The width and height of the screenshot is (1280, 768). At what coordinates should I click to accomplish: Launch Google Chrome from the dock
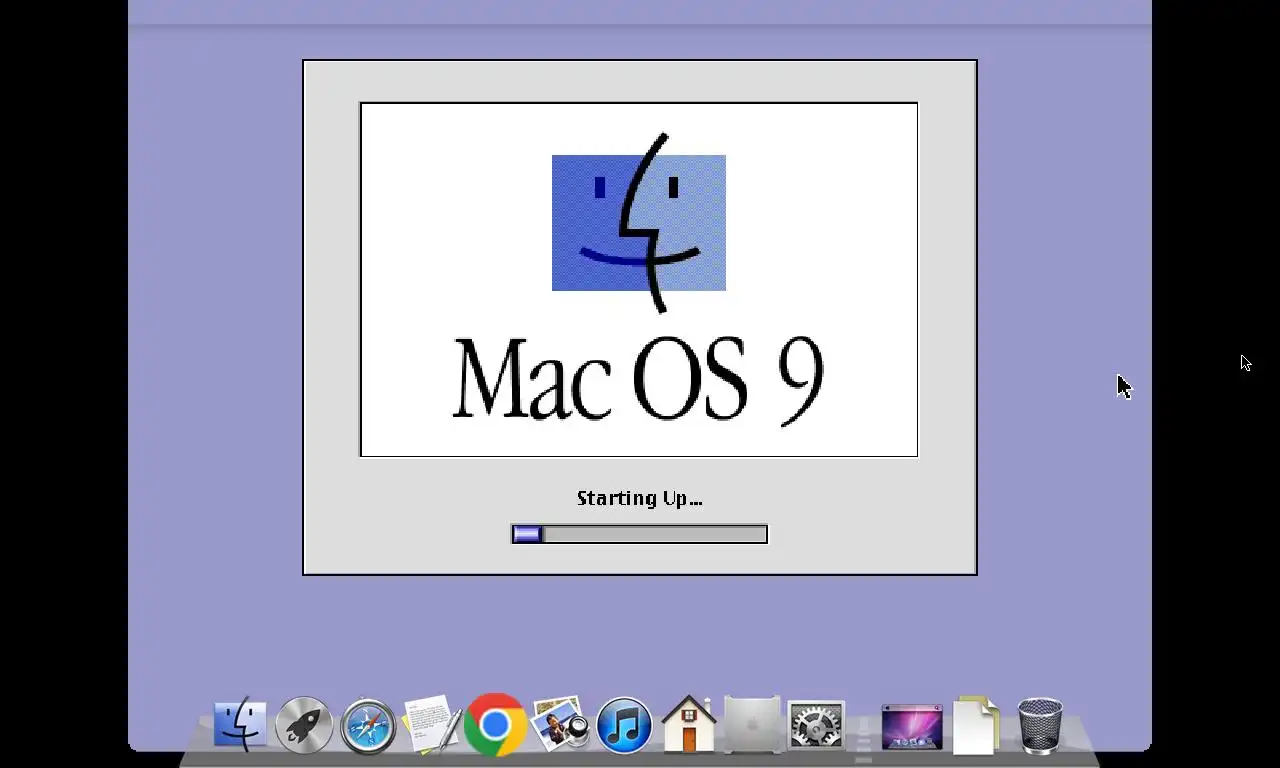tap(495, 724)
